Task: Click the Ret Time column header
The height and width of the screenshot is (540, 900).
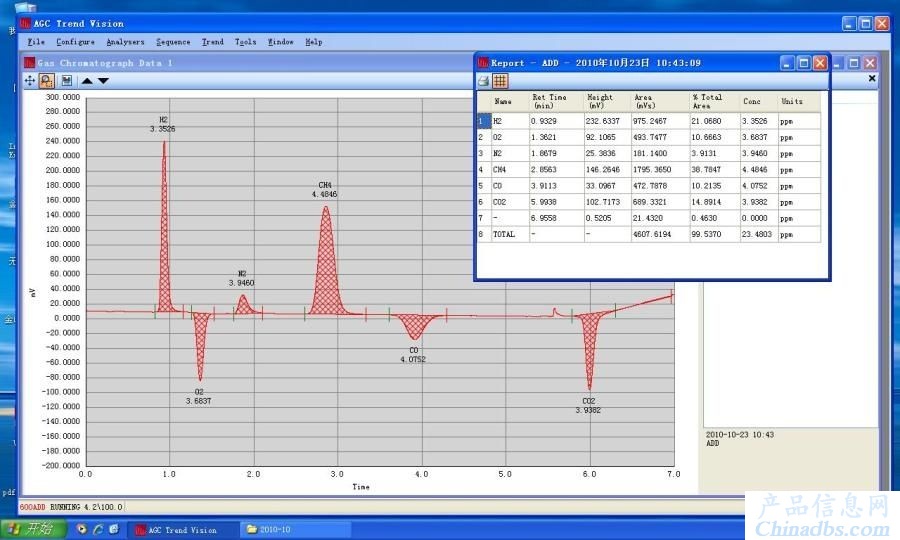Action: pyautogui.click(x=556, y=102)
